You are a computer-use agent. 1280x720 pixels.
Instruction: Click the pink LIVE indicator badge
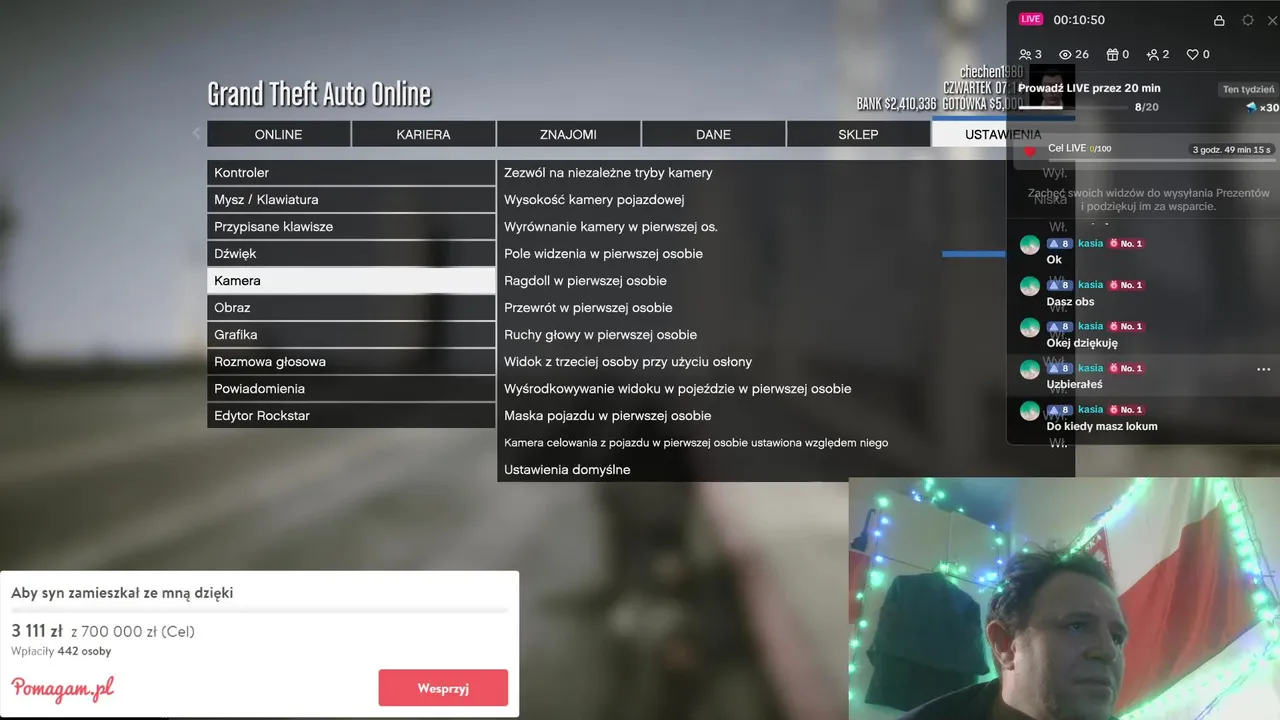(x=1030, y=19)
